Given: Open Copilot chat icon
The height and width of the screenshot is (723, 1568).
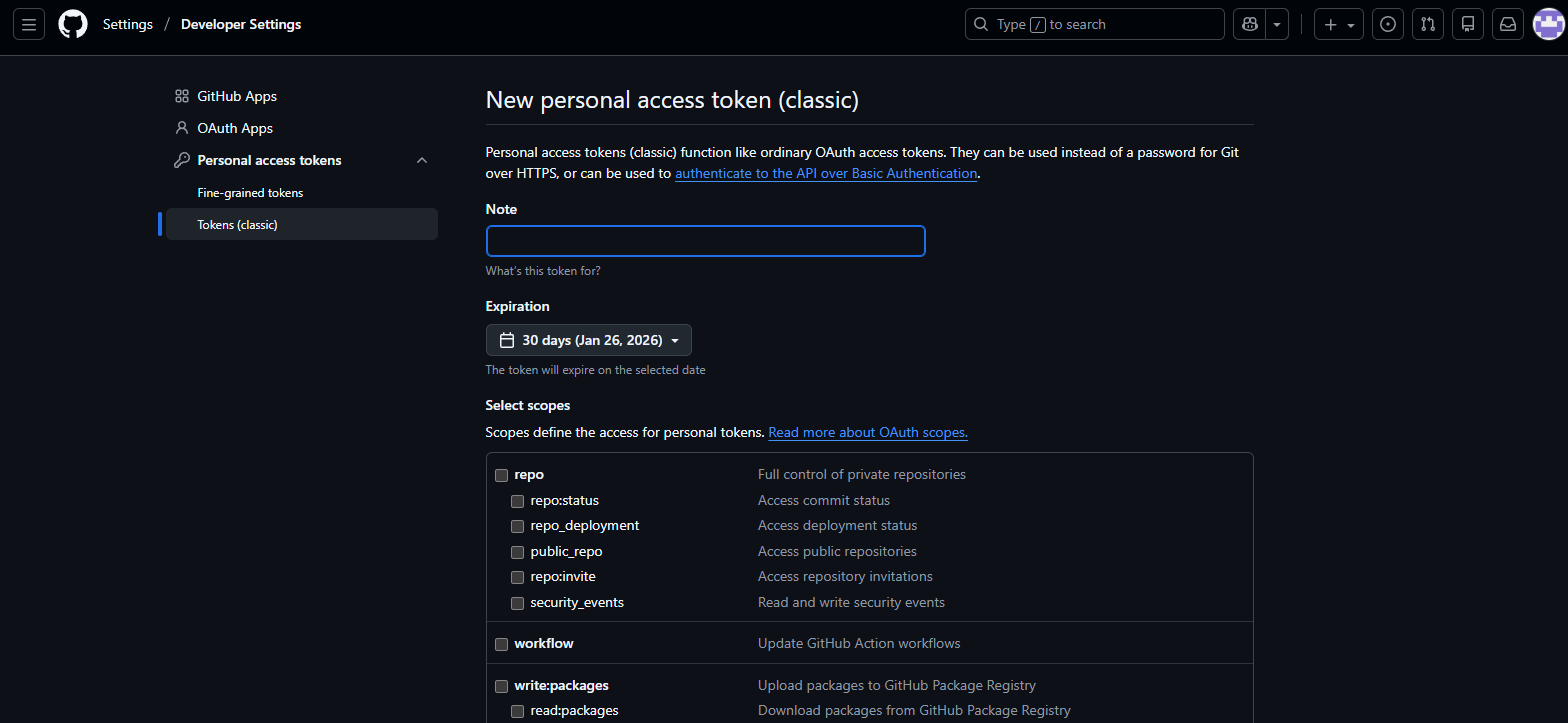Looking at the screenshot, I should [x=1249, y=24].
